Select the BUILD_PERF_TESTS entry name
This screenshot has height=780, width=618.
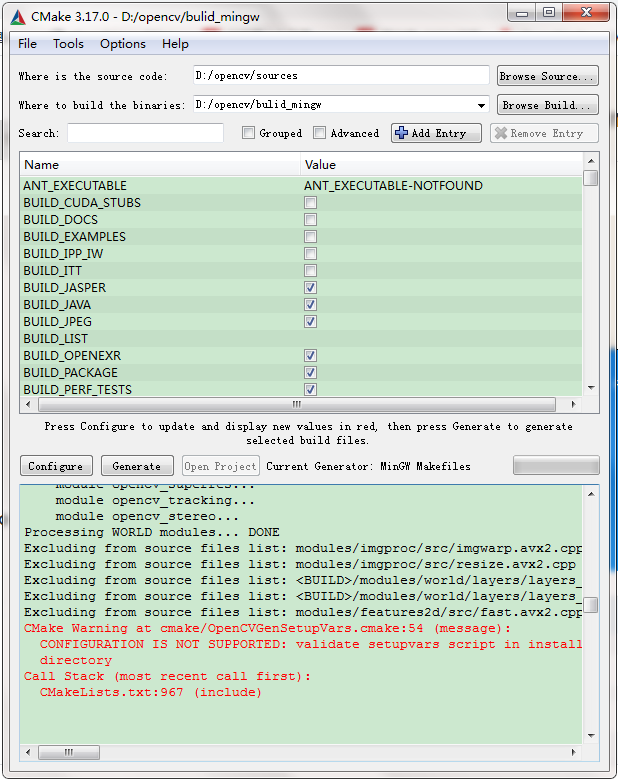point(78,390)
